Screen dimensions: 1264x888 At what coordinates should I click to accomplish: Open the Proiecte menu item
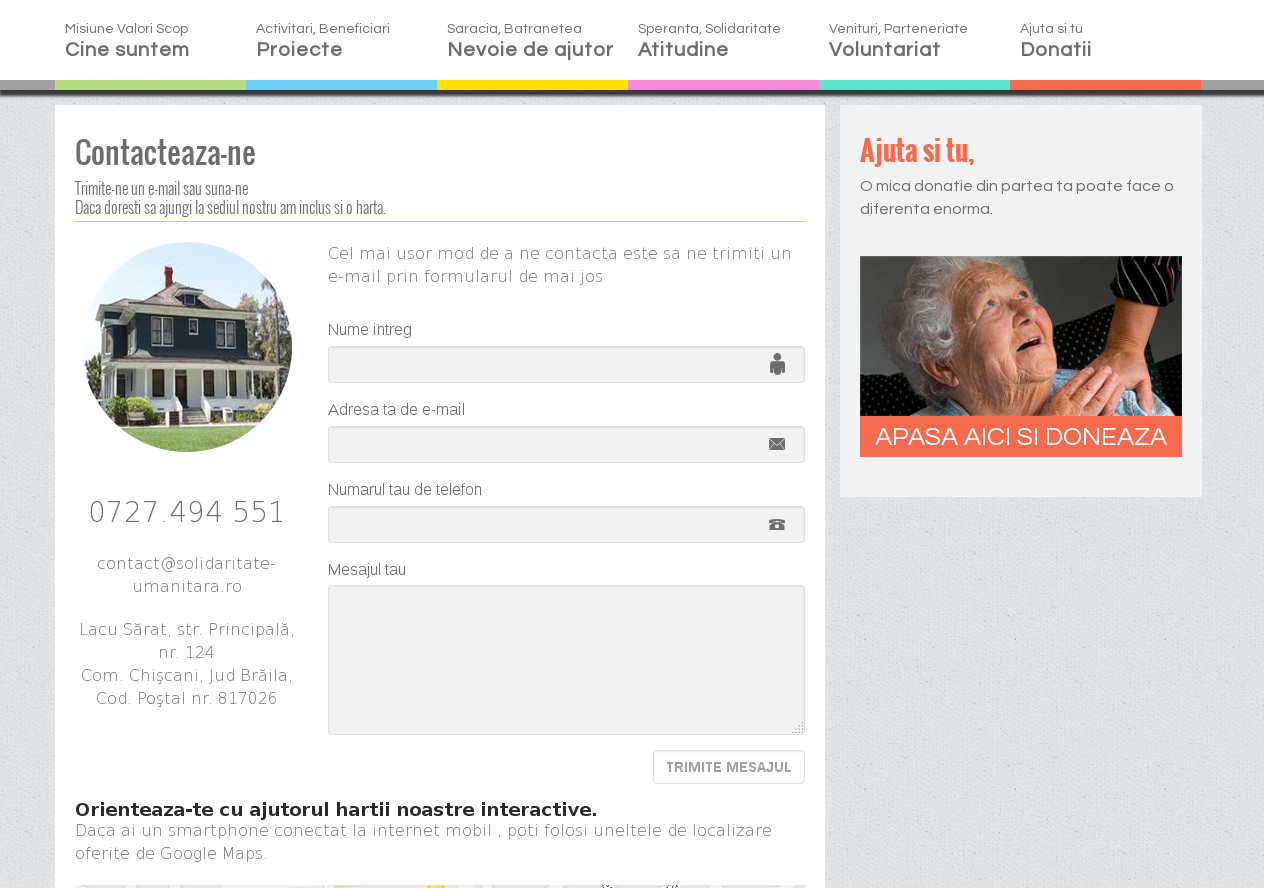(299, 49)
